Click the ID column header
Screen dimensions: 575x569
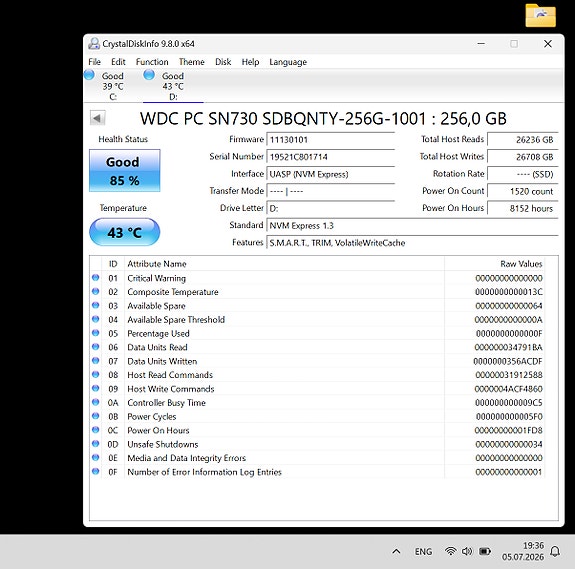[113, 264]
